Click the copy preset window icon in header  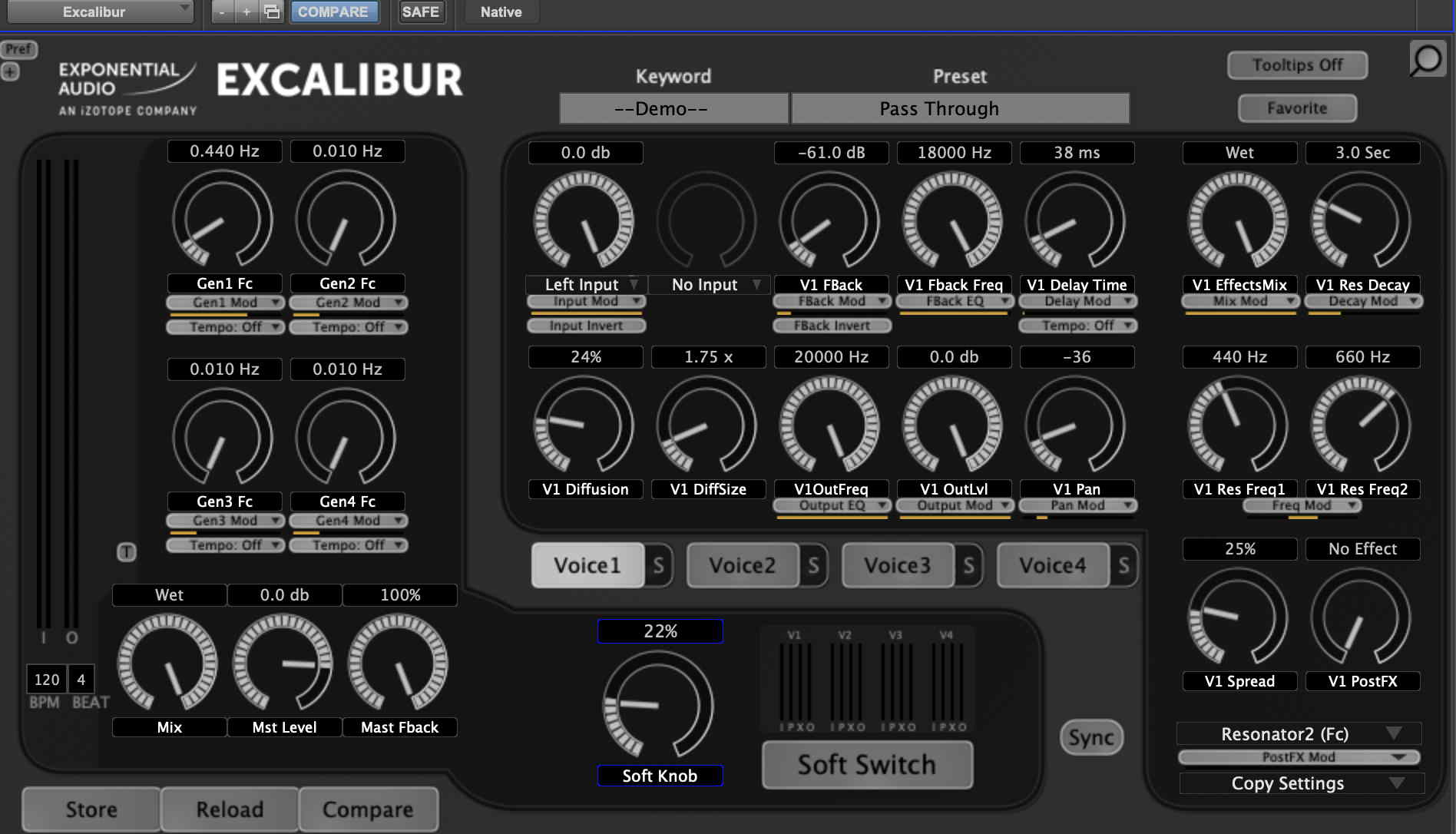[x=272, y=12]
